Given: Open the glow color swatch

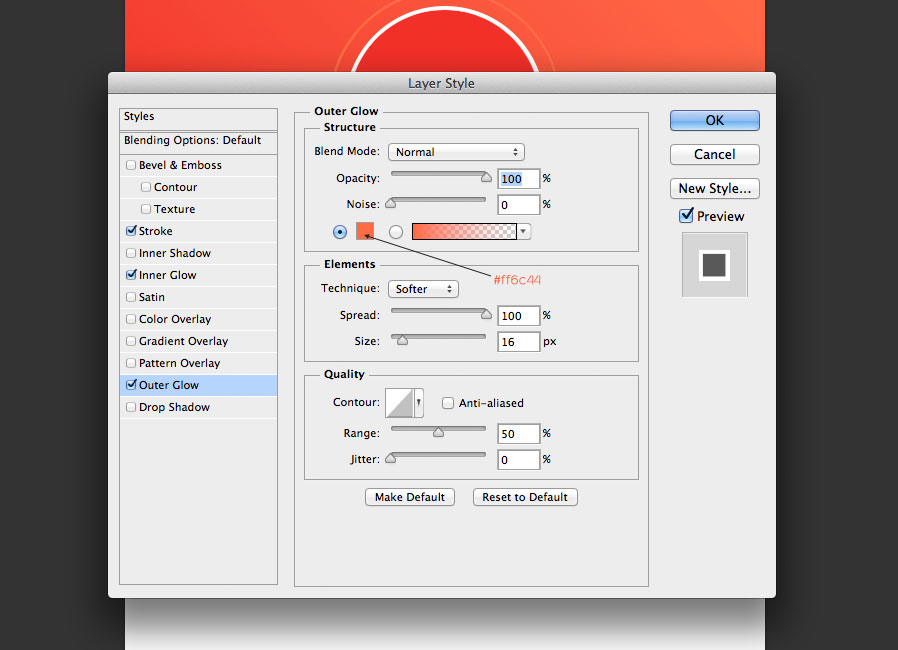Looking at the screenshot, I should click(365, 231).
